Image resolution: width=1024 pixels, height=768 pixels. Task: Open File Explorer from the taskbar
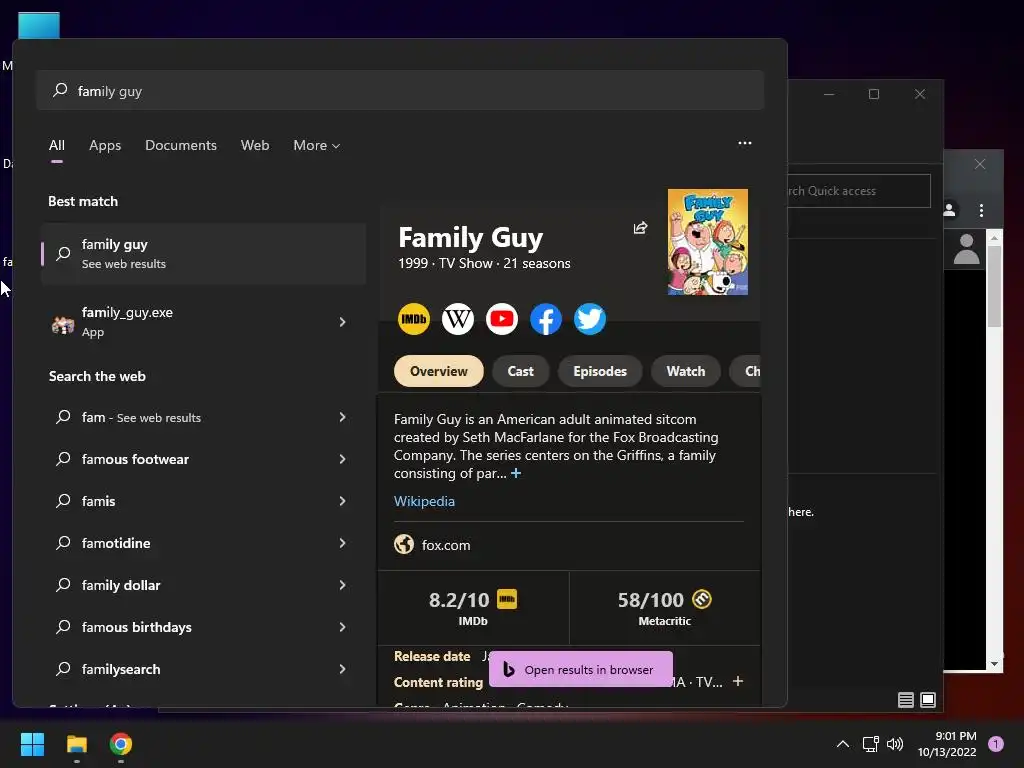coord(76,744)
